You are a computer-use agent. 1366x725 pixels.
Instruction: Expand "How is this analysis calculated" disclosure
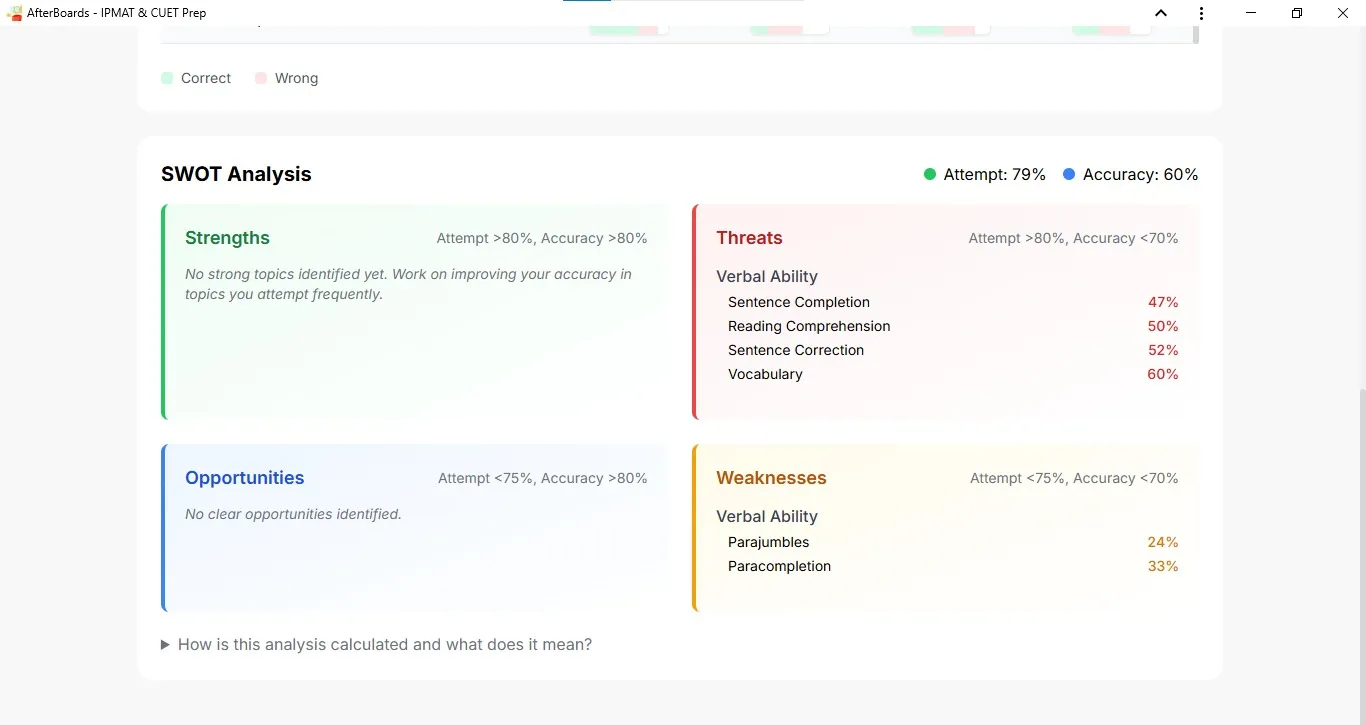[377, 645]
